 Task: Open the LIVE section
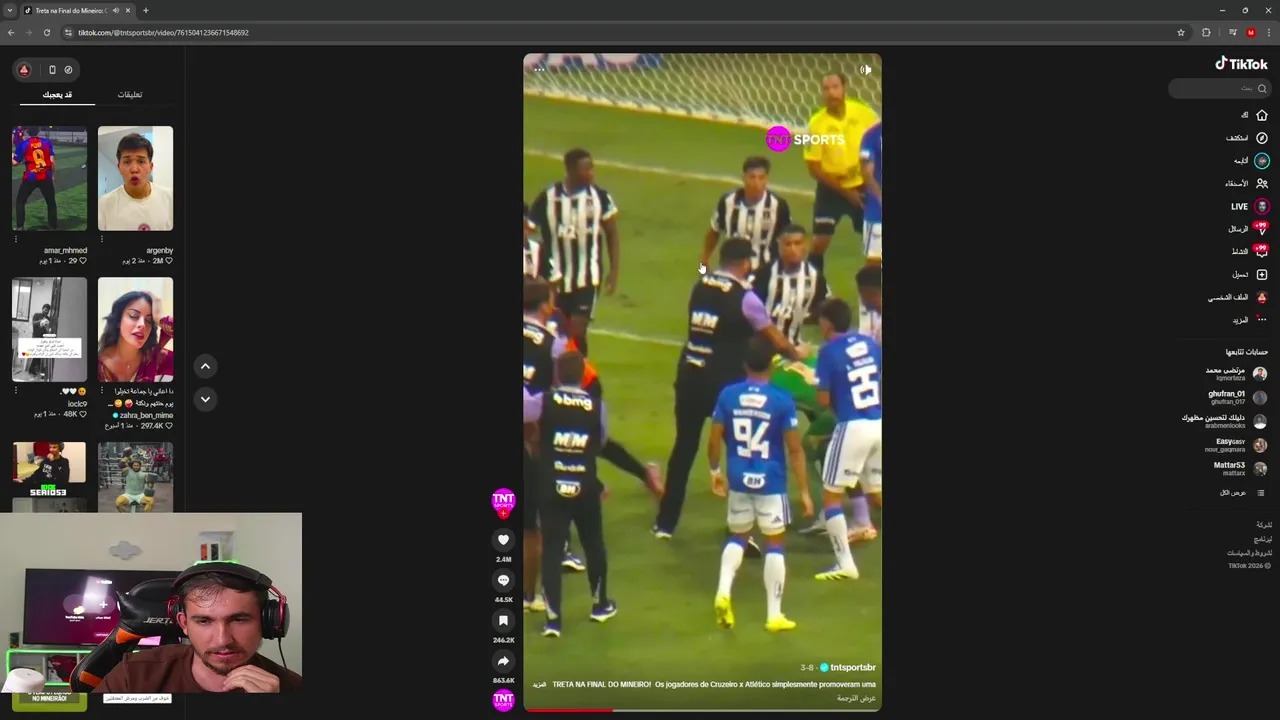(x=1249, y=207)
